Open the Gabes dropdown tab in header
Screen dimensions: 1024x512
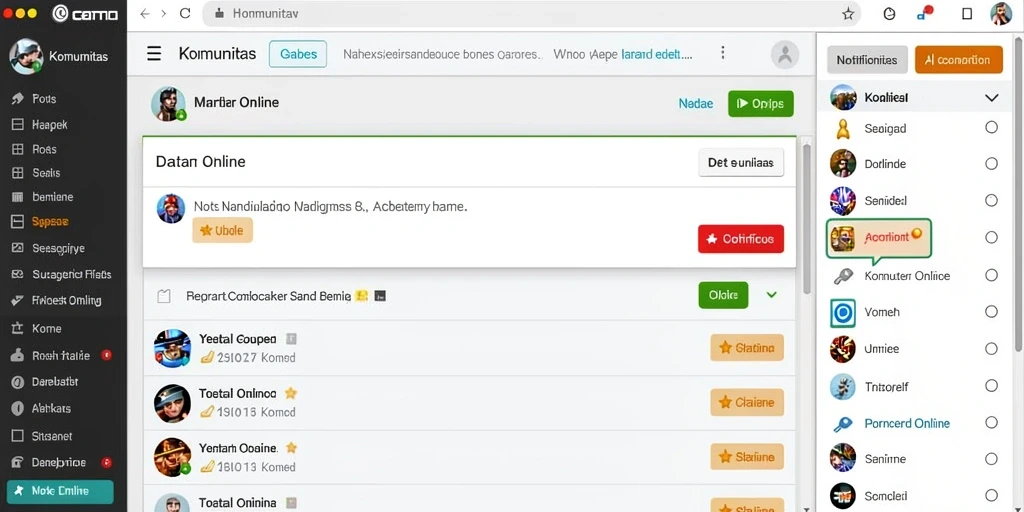(x=298, y=54)
